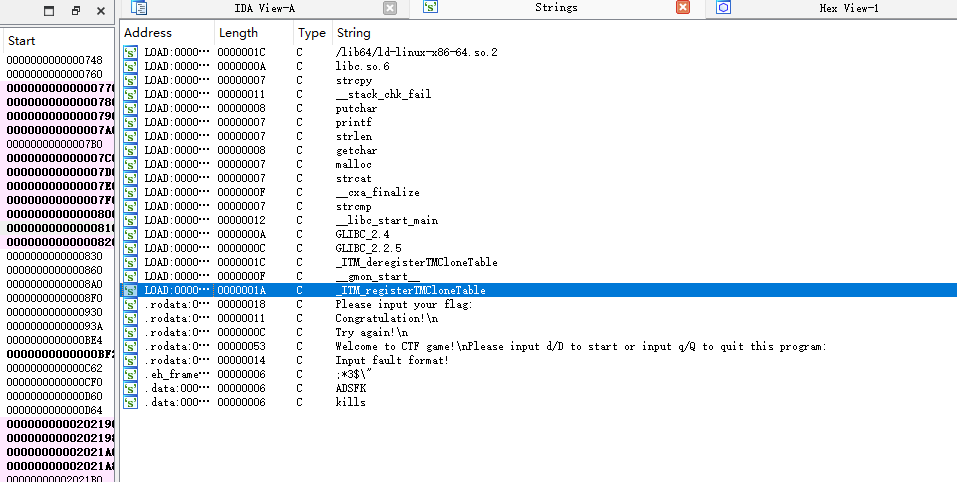Click string icon of __libc_start_main row
The width and height of the screenshot is (957, 482).
click(x=131, y=221)
